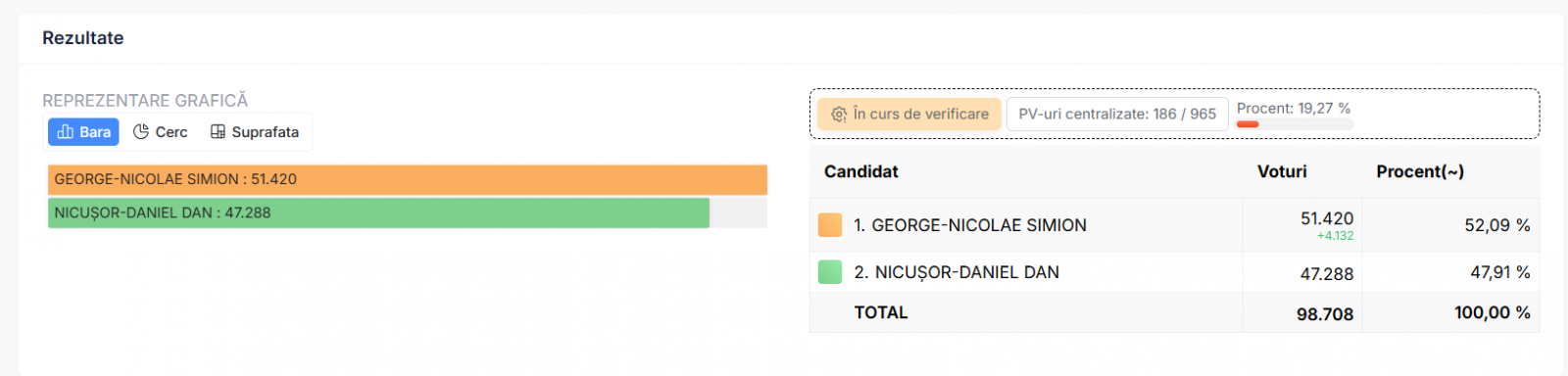
Task: Click the gear icon for verification status
Action: click(839, 115)
